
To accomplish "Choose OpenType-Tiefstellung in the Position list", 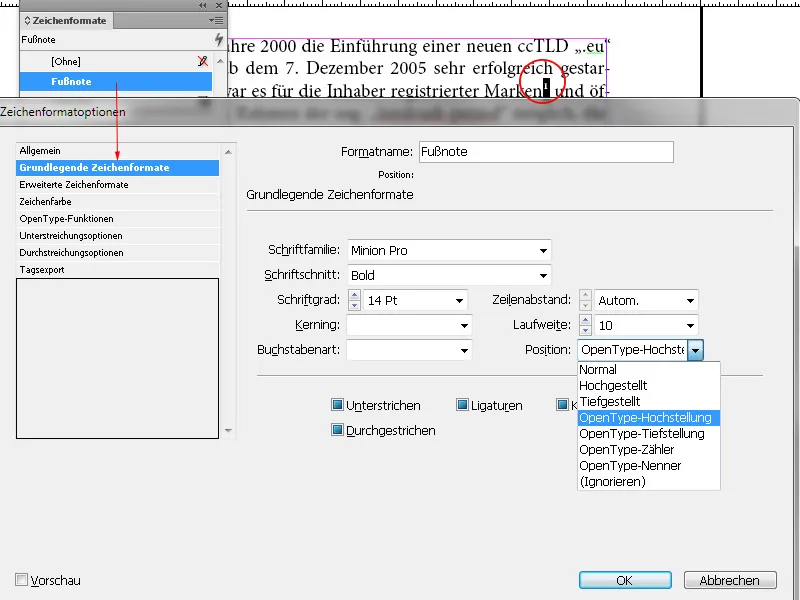I will point(648,434).
